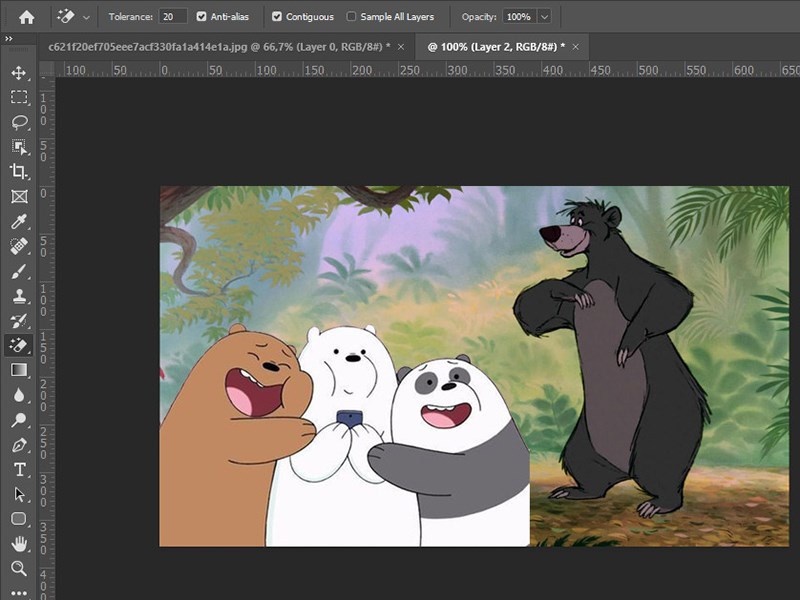
Task: Open the Opacity dropdown arrow
Action: tap(543, 17)
